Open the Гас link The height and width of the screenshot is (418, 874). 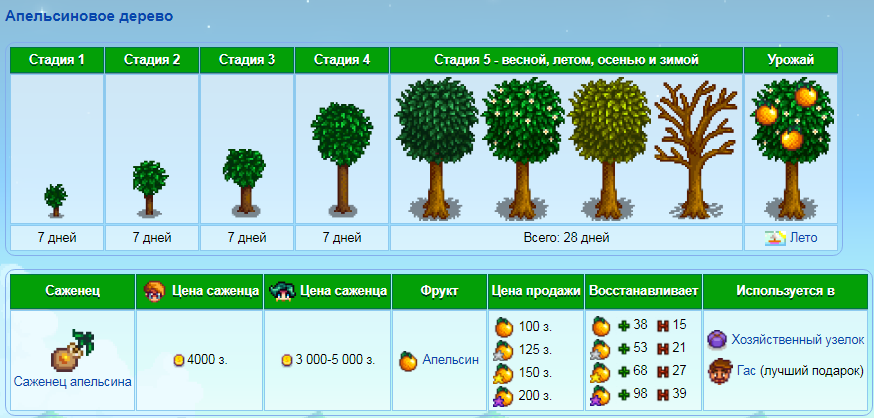coord(746,371)
